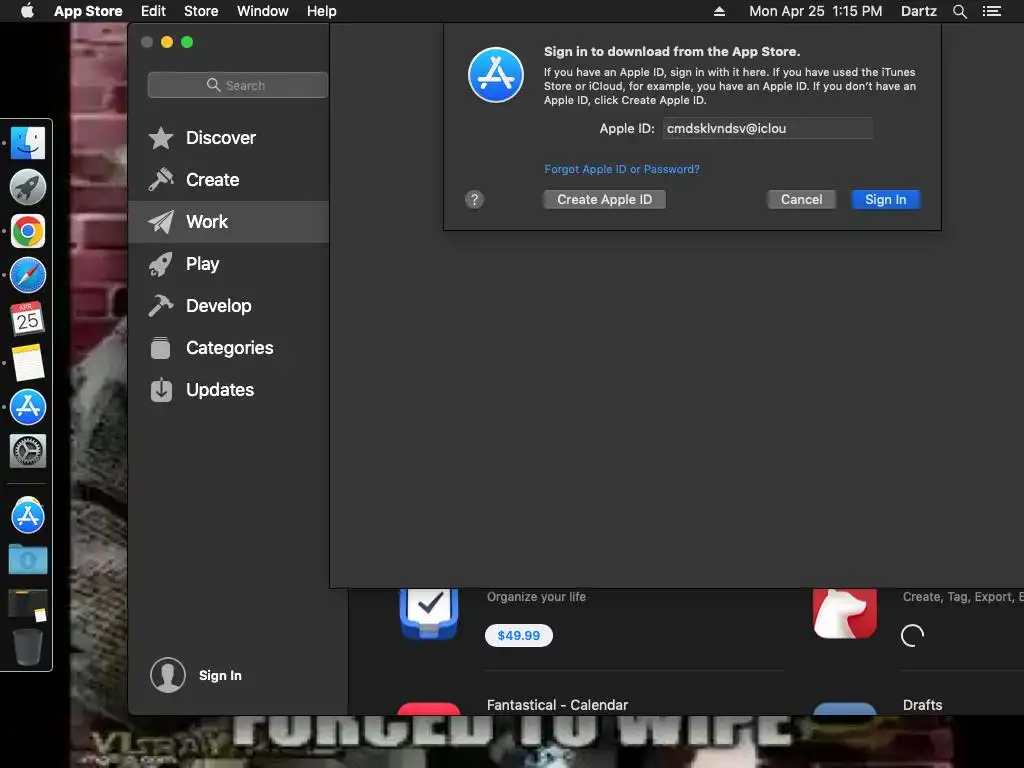Screen dimensions: 1024x768
Task: Click the to-do checkmark app icon
Action: point(429,614)
